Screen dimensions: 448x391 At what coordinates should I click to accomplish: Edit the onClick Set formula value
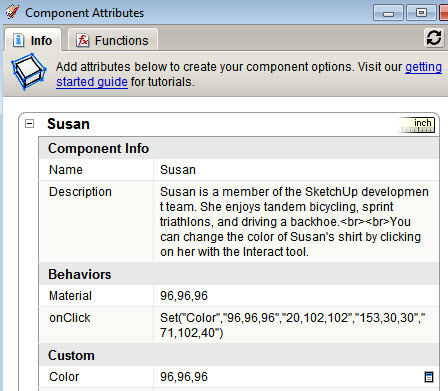click(x=296, y=325)
